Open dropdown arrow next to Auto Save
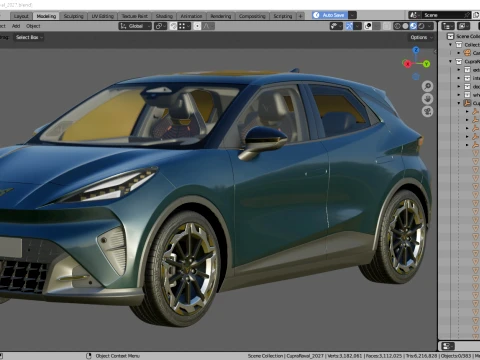 pyautogui.click(x=353, y=15)
